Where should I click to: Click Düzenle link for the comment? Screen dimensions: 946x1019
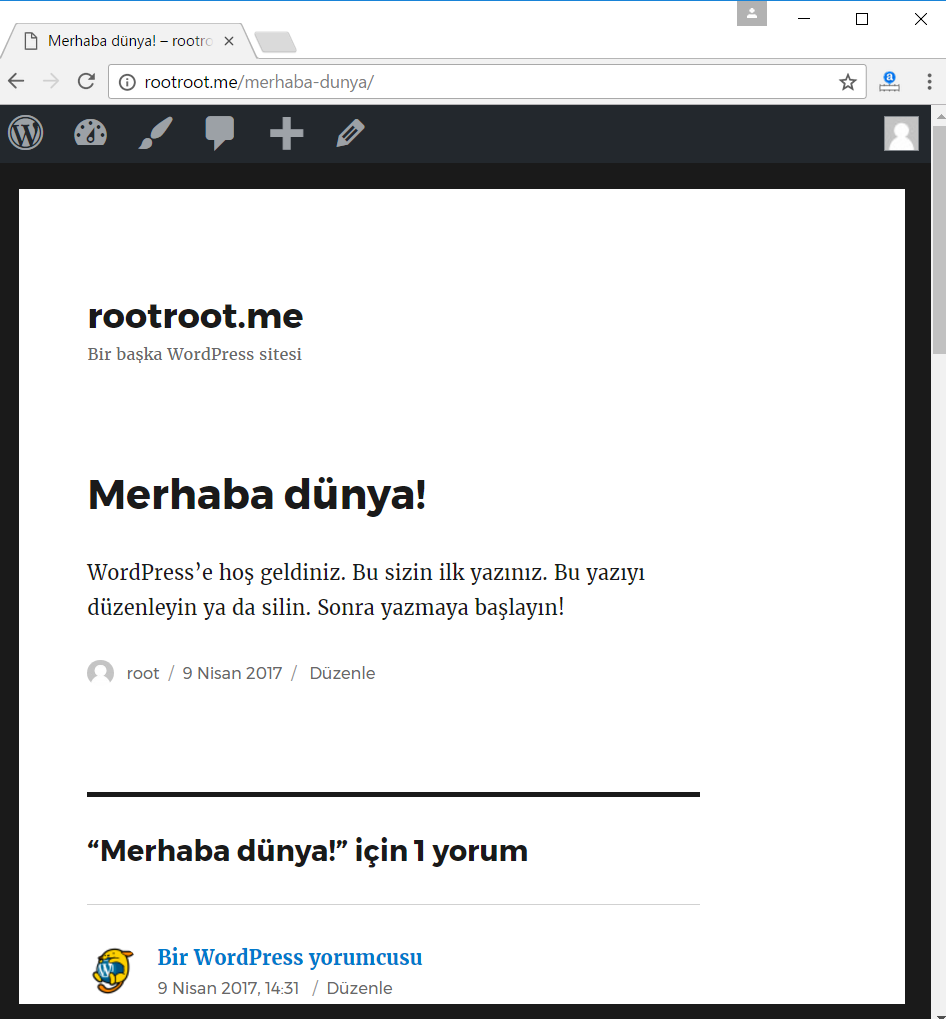pos(359,988)
